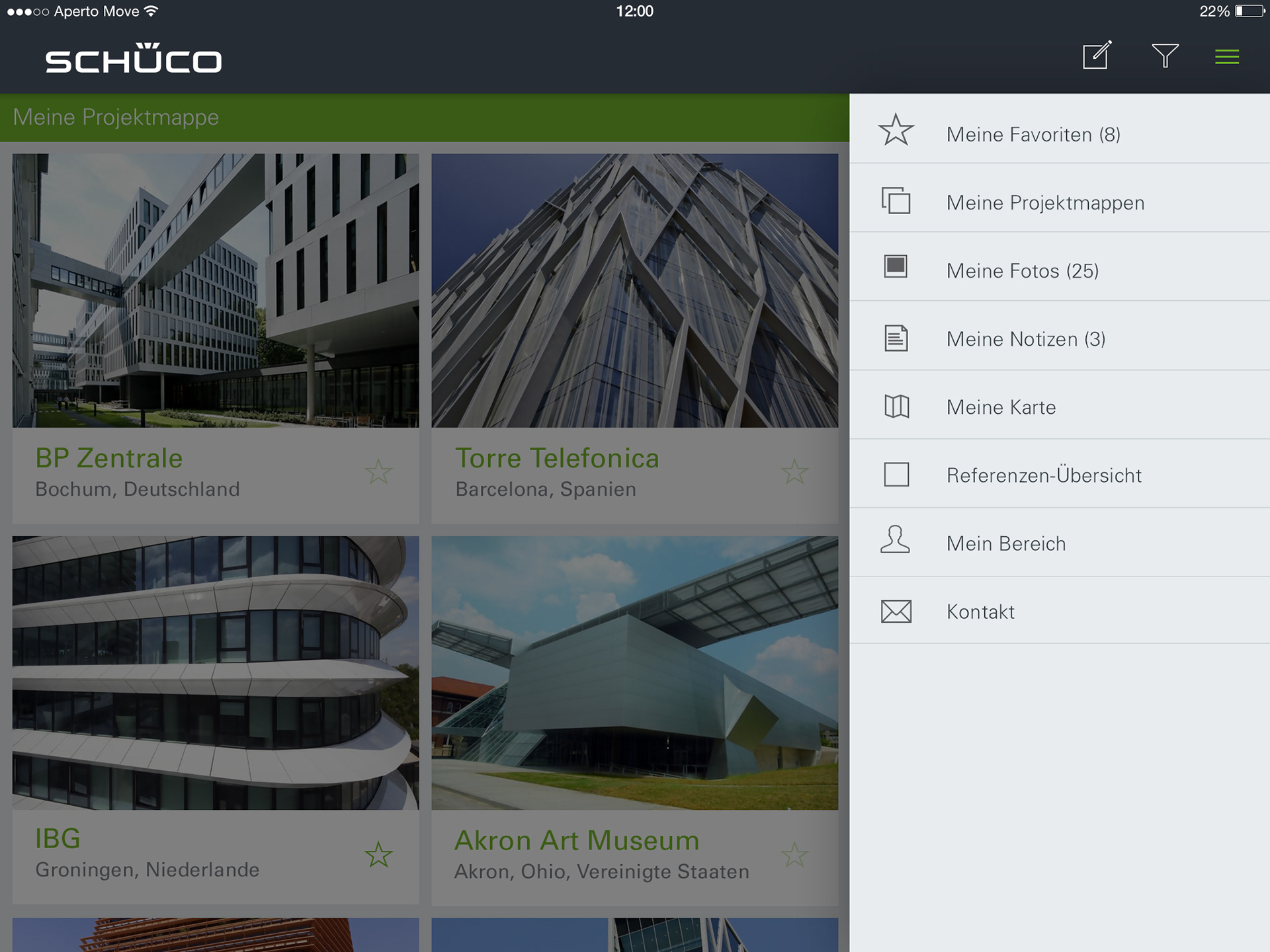This screenshot has height=952, width=1270.
Task: Click the text Bochum, Deutschland
Action: (x=138, y=489)
